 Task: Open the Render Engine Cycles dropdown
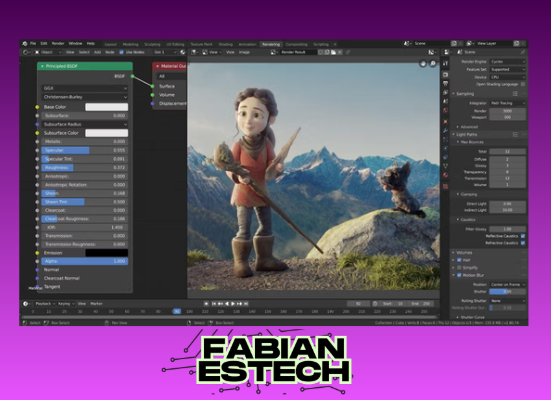pyautogui.click(x=507, y=62)
